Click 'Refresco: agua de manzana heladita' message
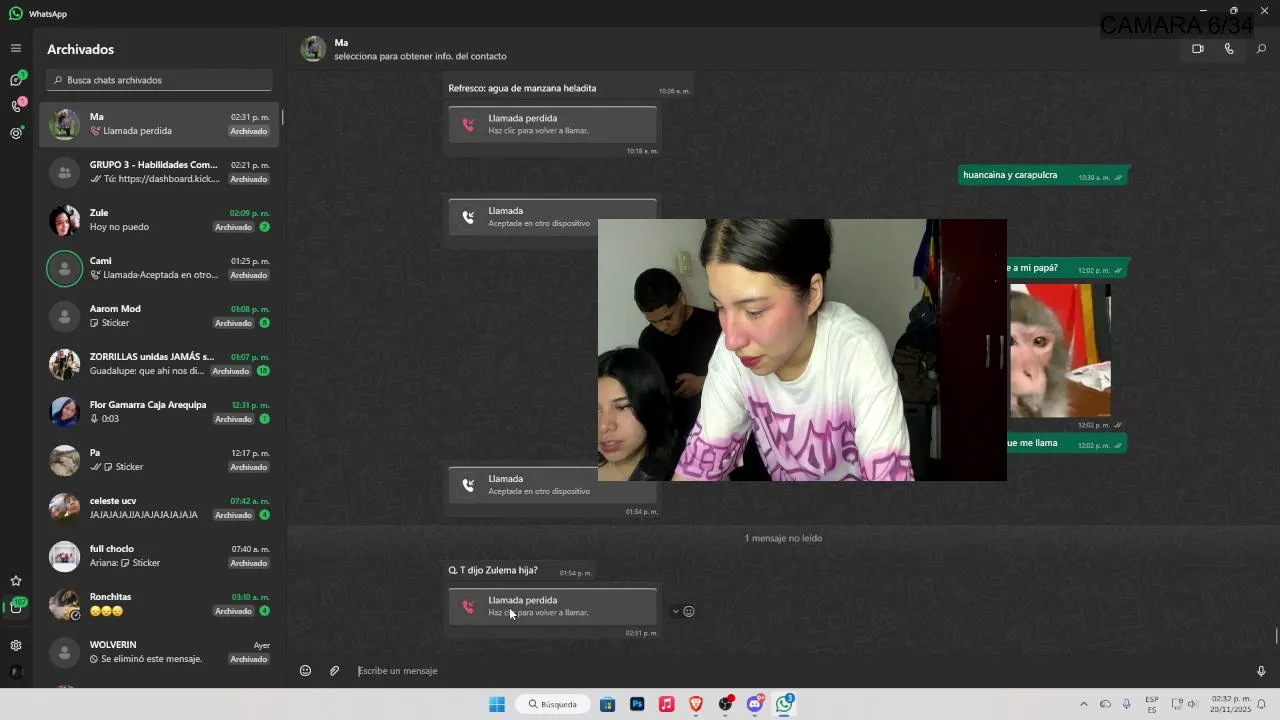 [x=522, y=88]
